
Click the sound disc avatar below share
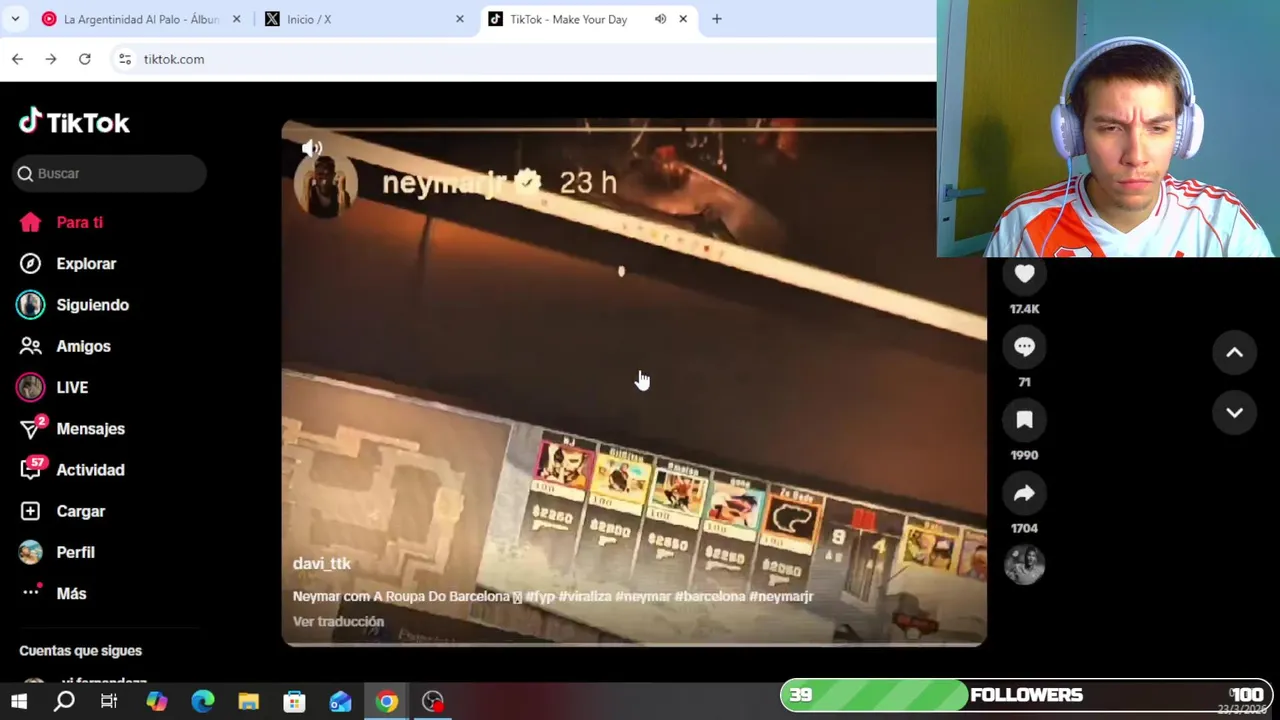point(1024,565)
